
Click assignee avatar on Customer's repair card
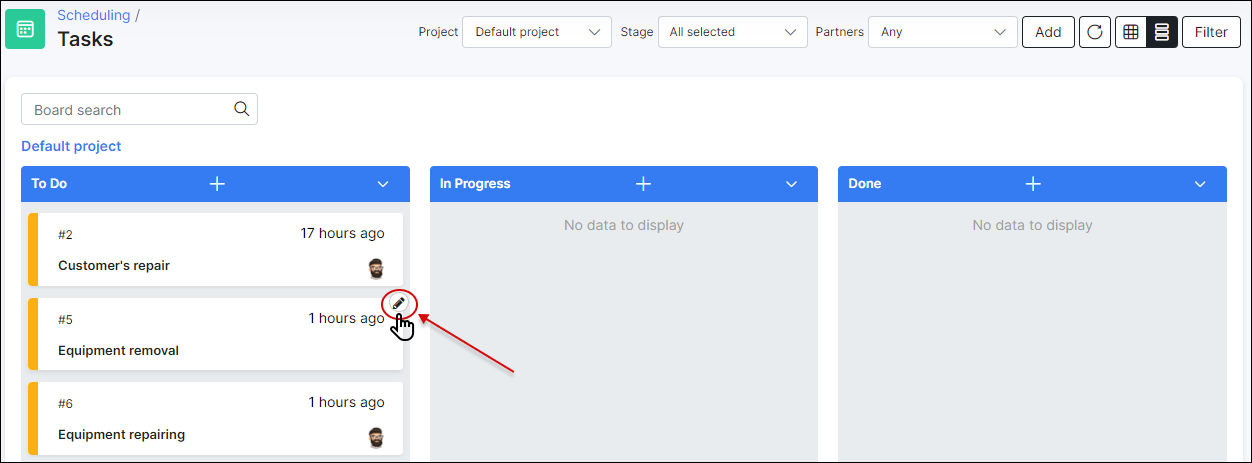(x=376, y=268)
